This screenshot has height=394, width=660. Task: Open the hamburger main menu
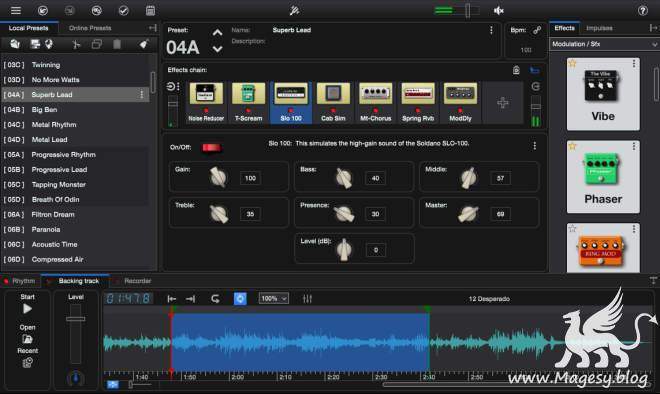tap(16, 11)
